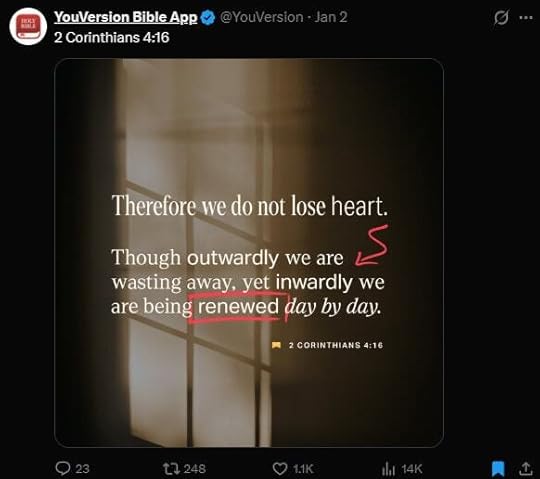Click the Therefore we do not lose heart line
The height and width of the screenshot is (479, 540).
click(x=250, y=206)
